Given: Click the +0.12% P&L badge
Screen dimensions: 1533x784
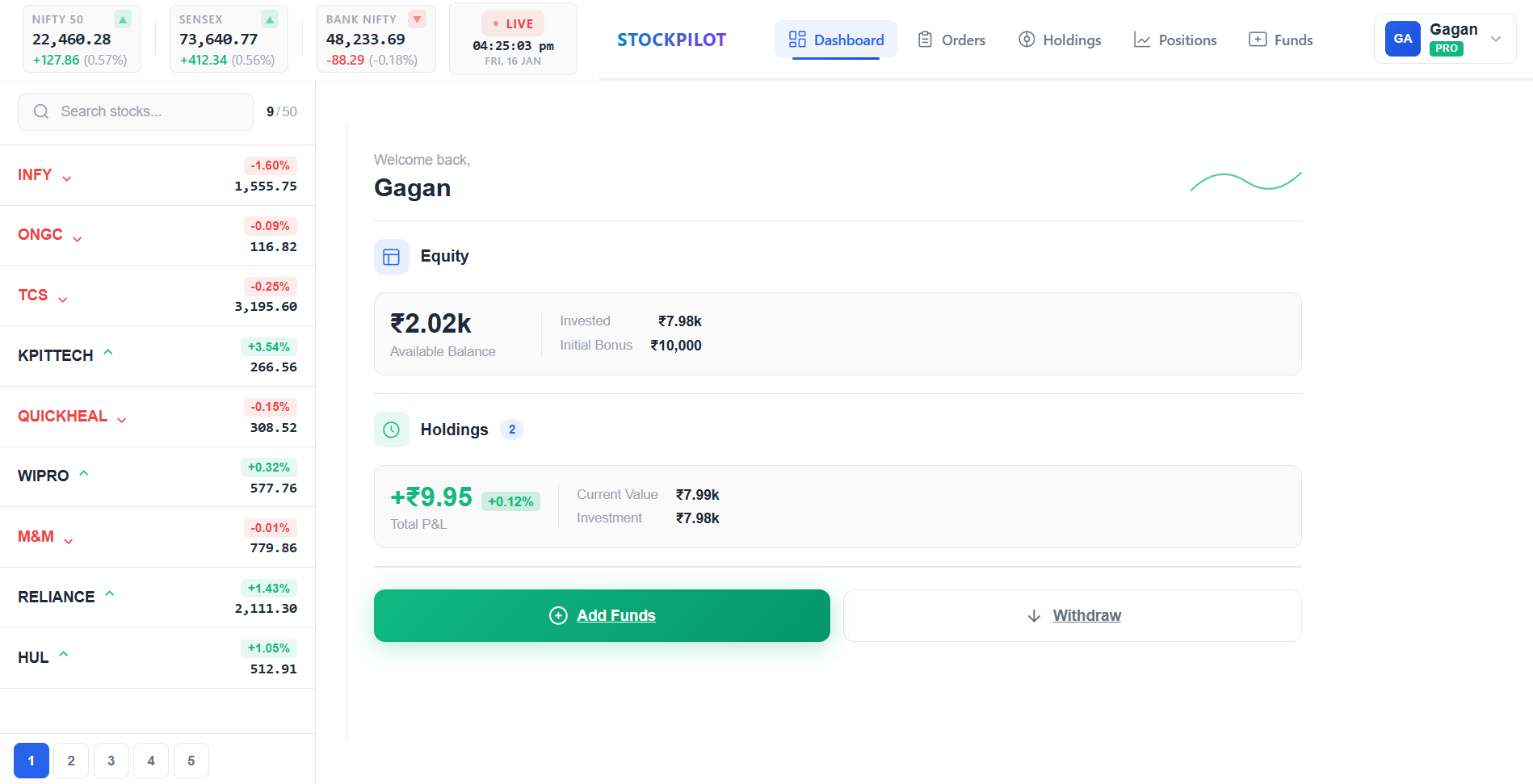Looking at the screenshot, I should tap(510, 501).
